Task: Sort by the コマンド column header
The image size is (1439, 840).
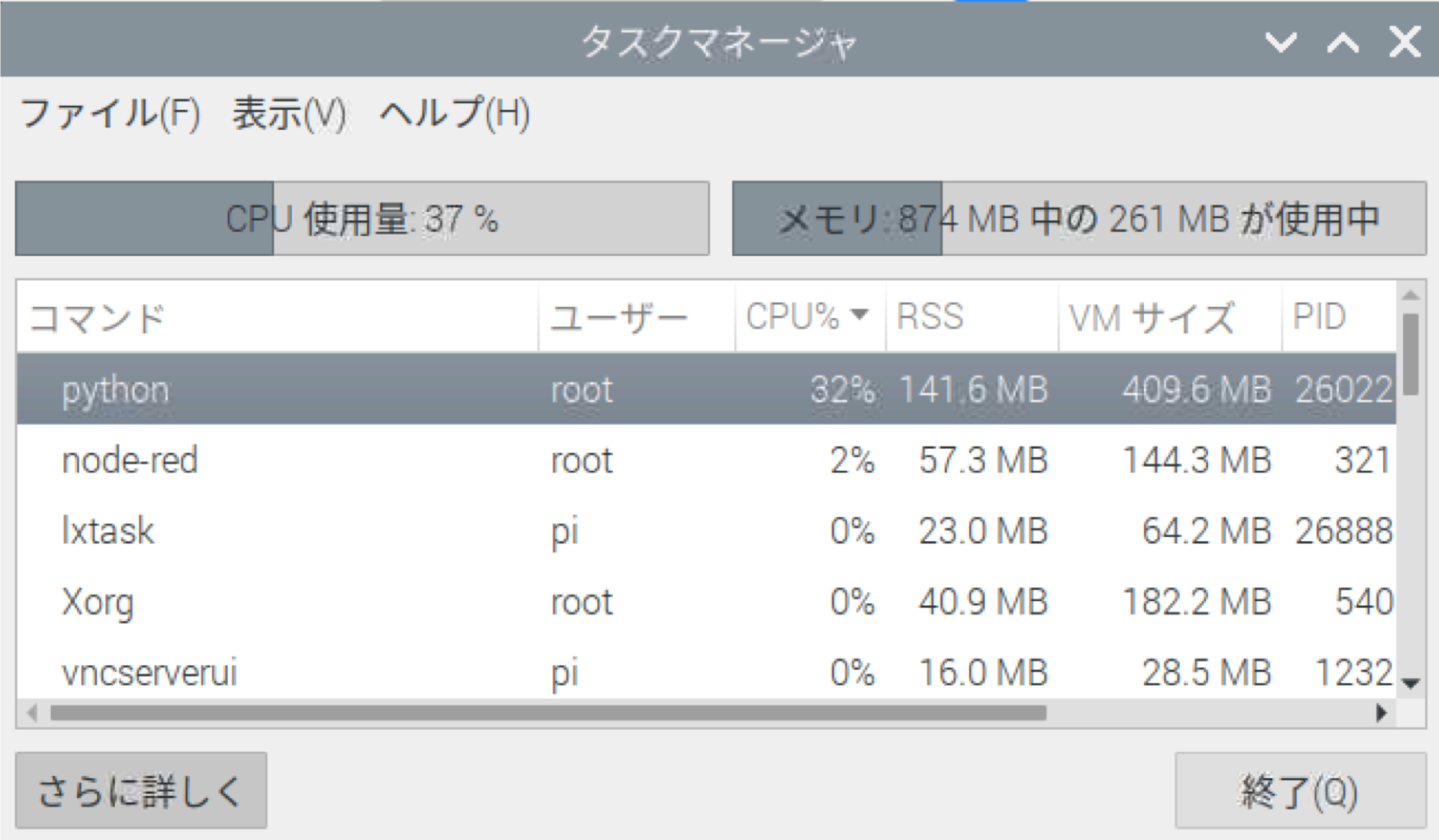Action: tap(97, 317)
